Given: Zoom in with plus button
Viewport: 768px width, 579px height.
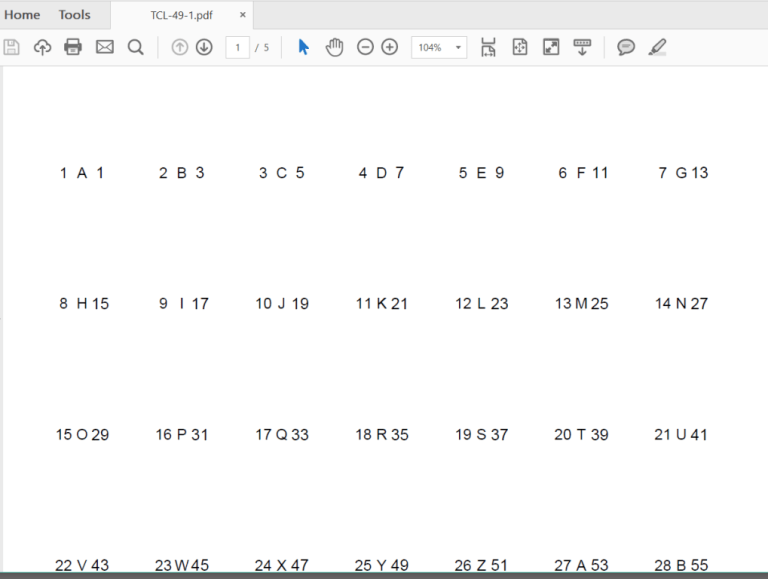Looking at the screenshot, I should click(x=390, y=47).
